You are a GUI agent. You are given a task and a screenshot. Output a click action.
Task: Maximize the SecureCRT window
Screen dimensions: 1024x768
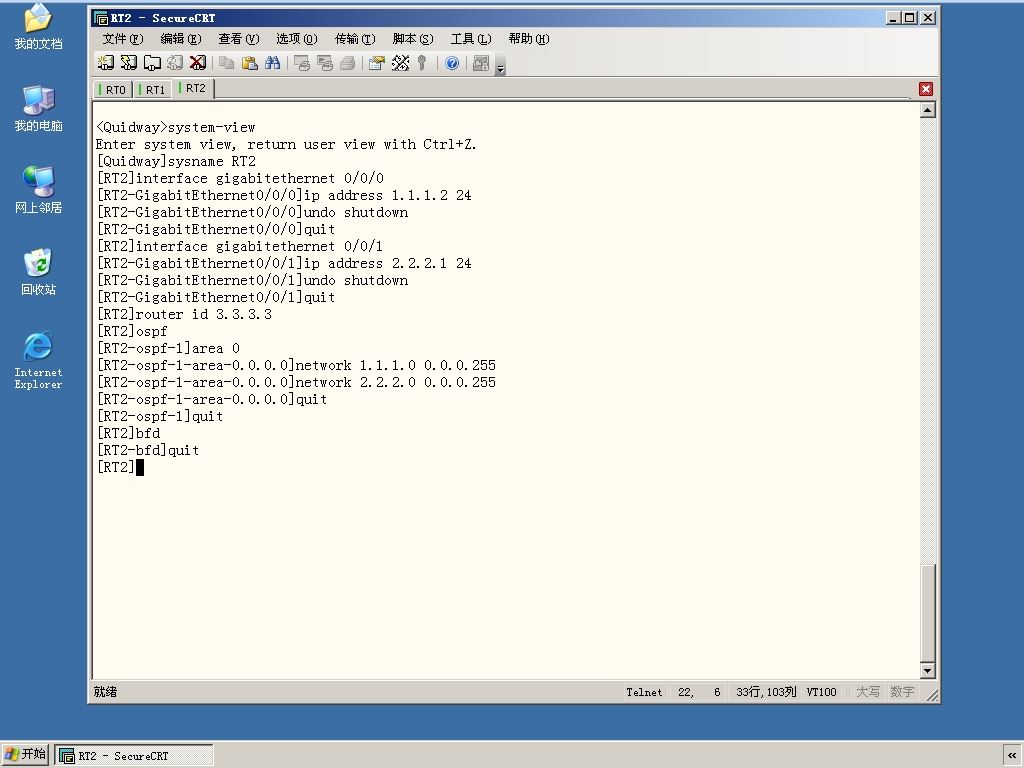point(909,18)
